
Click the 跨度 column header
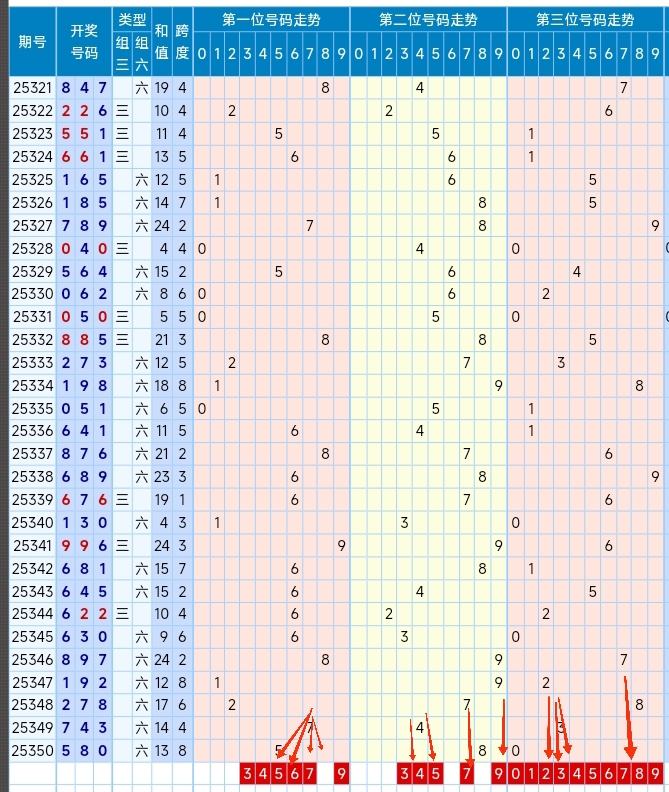182,42
